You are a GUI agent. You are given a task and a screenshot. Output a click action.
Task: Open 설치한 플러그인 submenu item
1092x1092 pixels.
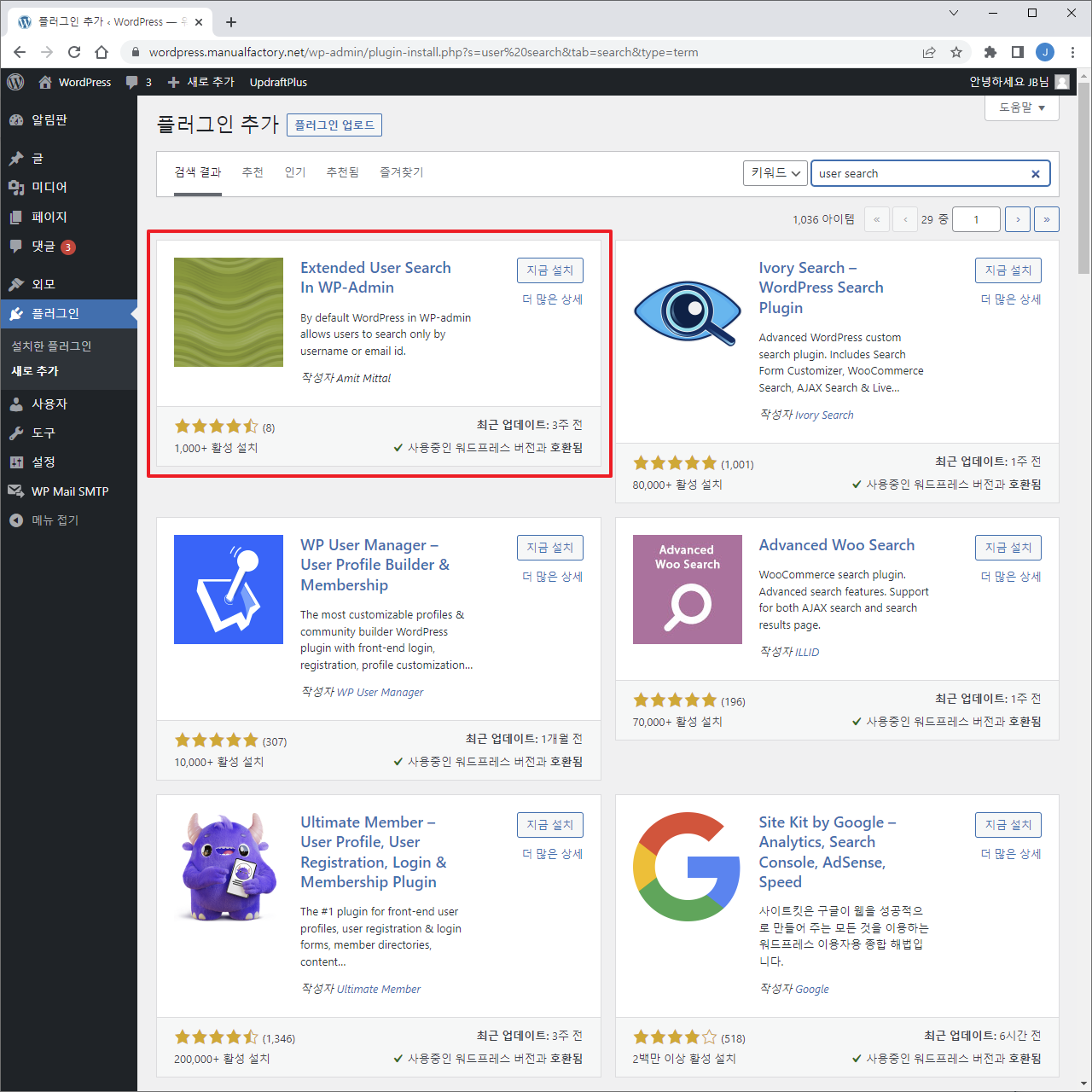click(x=51, y=346)
